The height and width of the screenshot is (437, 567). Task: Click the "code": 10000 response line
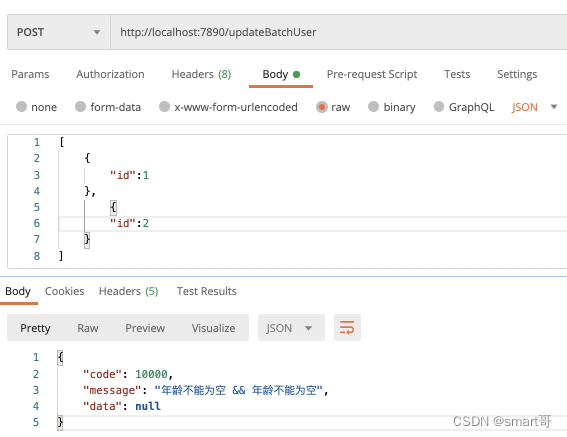click(x=128, y=374)
